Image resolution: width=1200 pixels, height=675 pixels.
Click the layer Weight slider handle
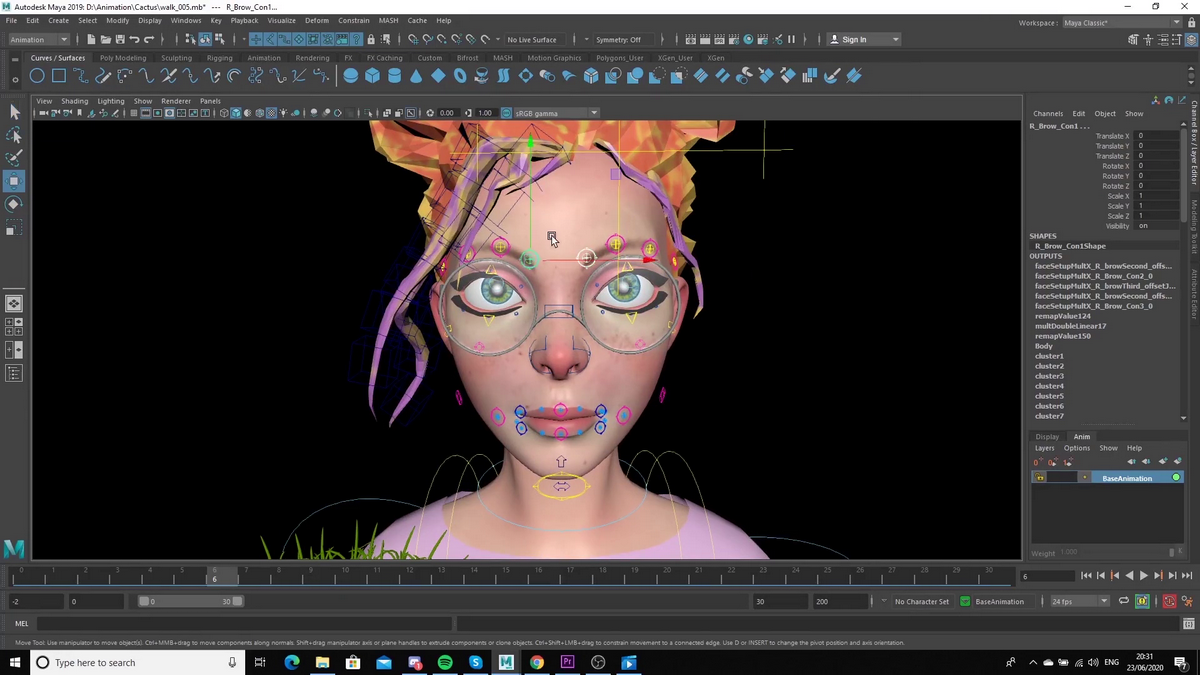[x=1171, y=552]
